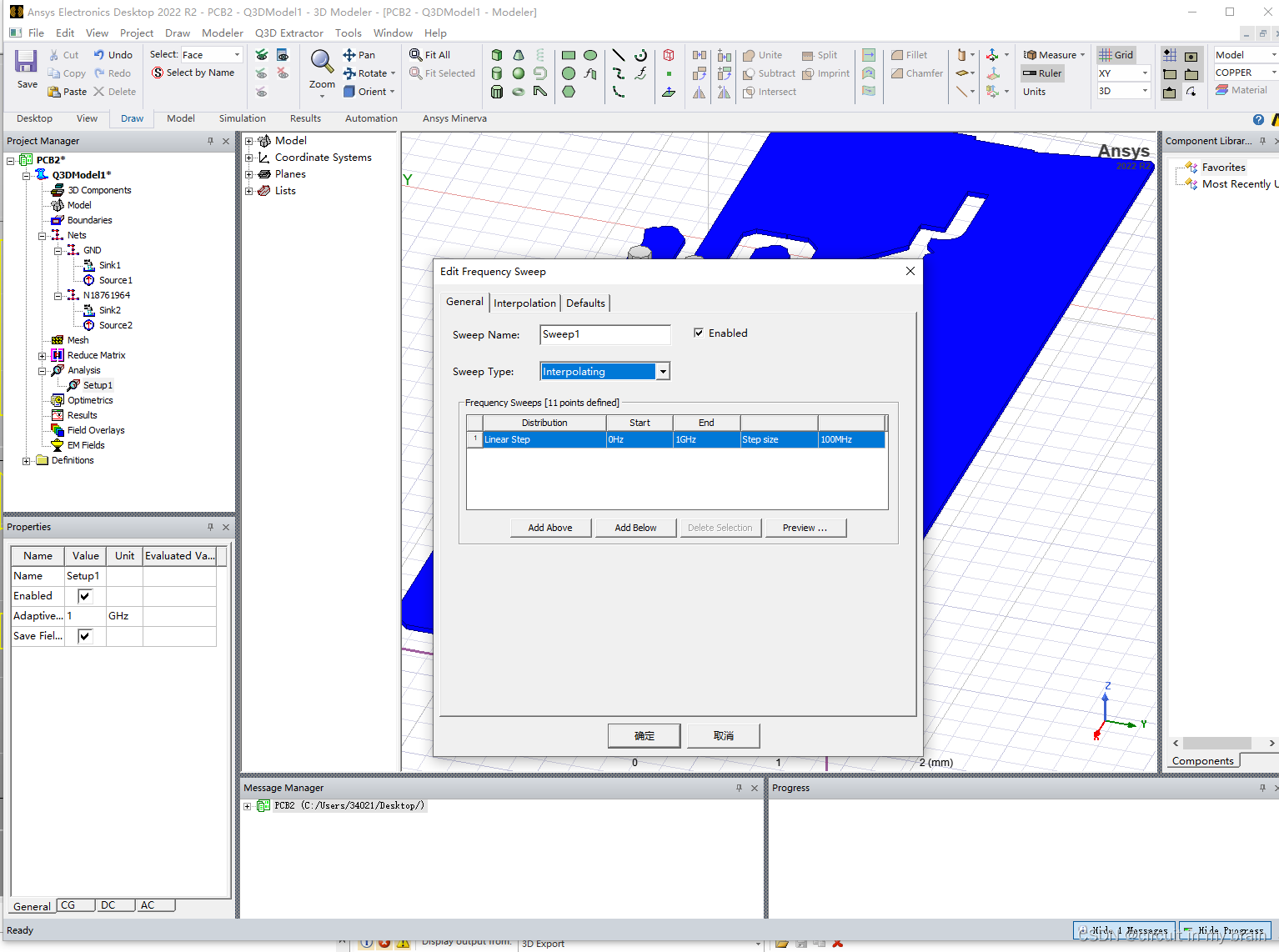Image resolution: width=1279 pixels, height=952 pixels.
Task: Click the Hide Progress button
Action: tap(1224, 930)
